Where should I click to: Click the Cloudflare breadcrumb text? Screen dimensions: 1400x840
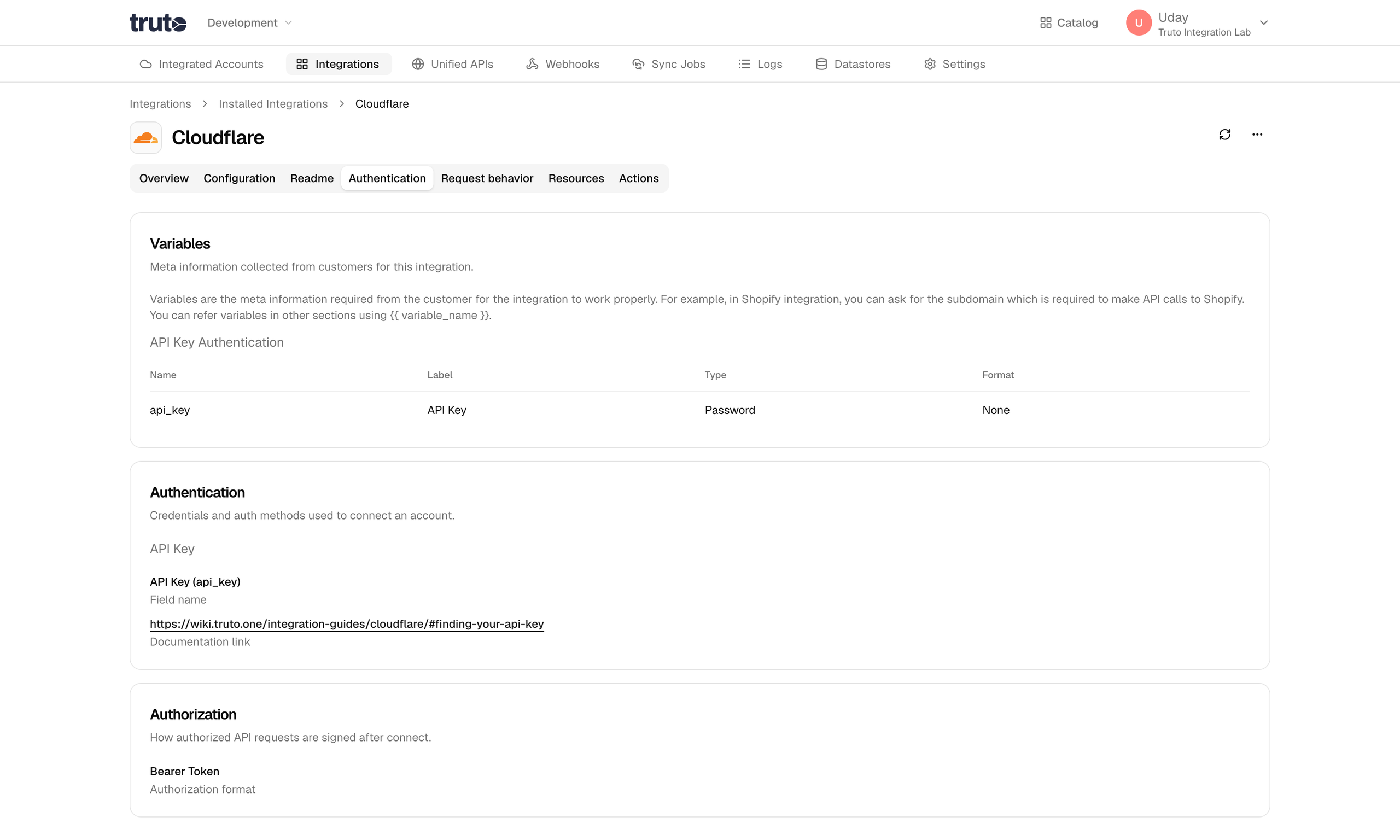(x=382, y=103)
